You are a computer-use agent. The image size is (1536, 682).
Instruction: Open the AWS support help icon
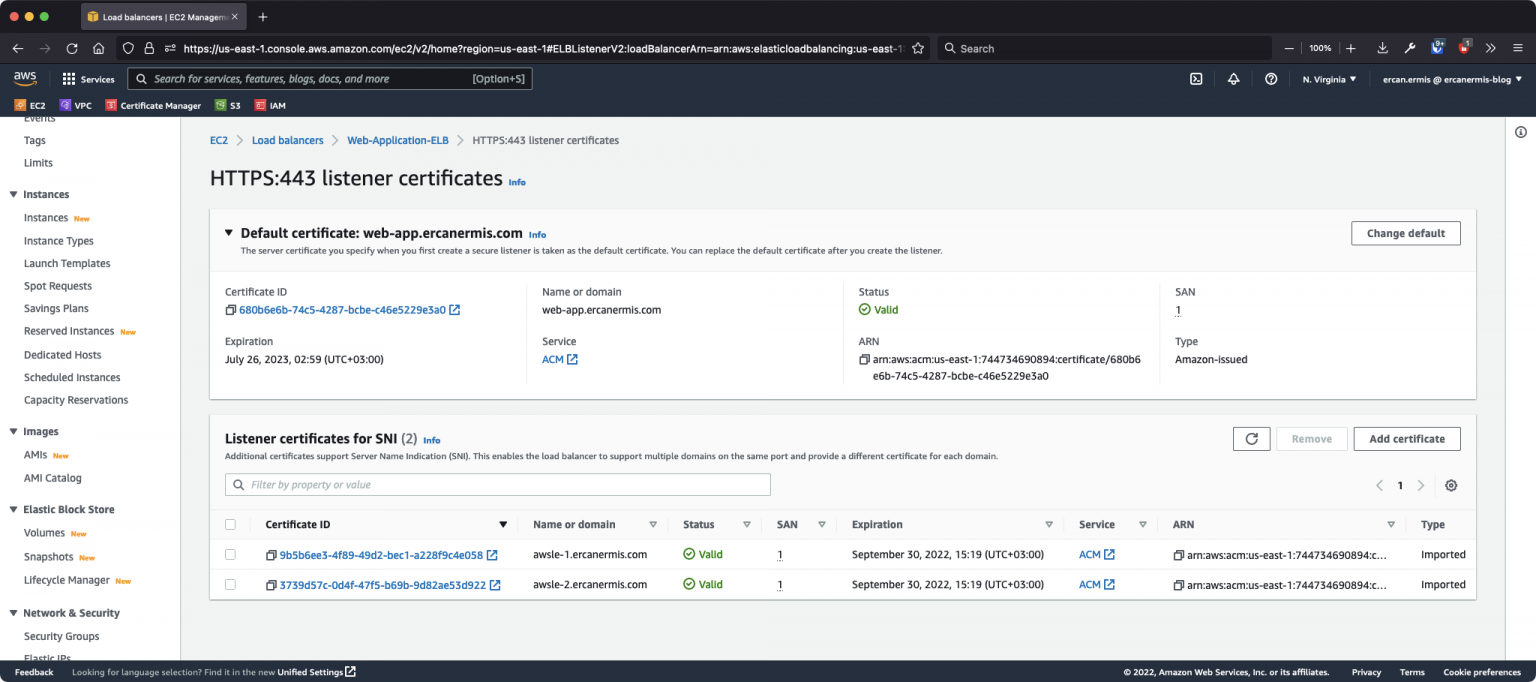coord(1271,79)
